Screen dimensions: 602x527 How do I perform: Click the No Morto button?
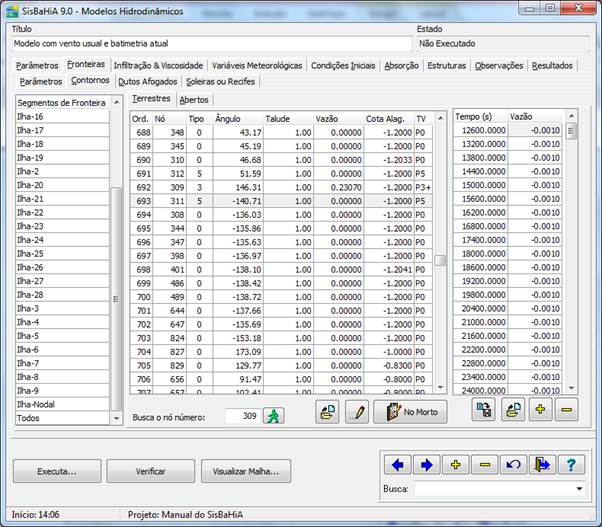(410, 412)
